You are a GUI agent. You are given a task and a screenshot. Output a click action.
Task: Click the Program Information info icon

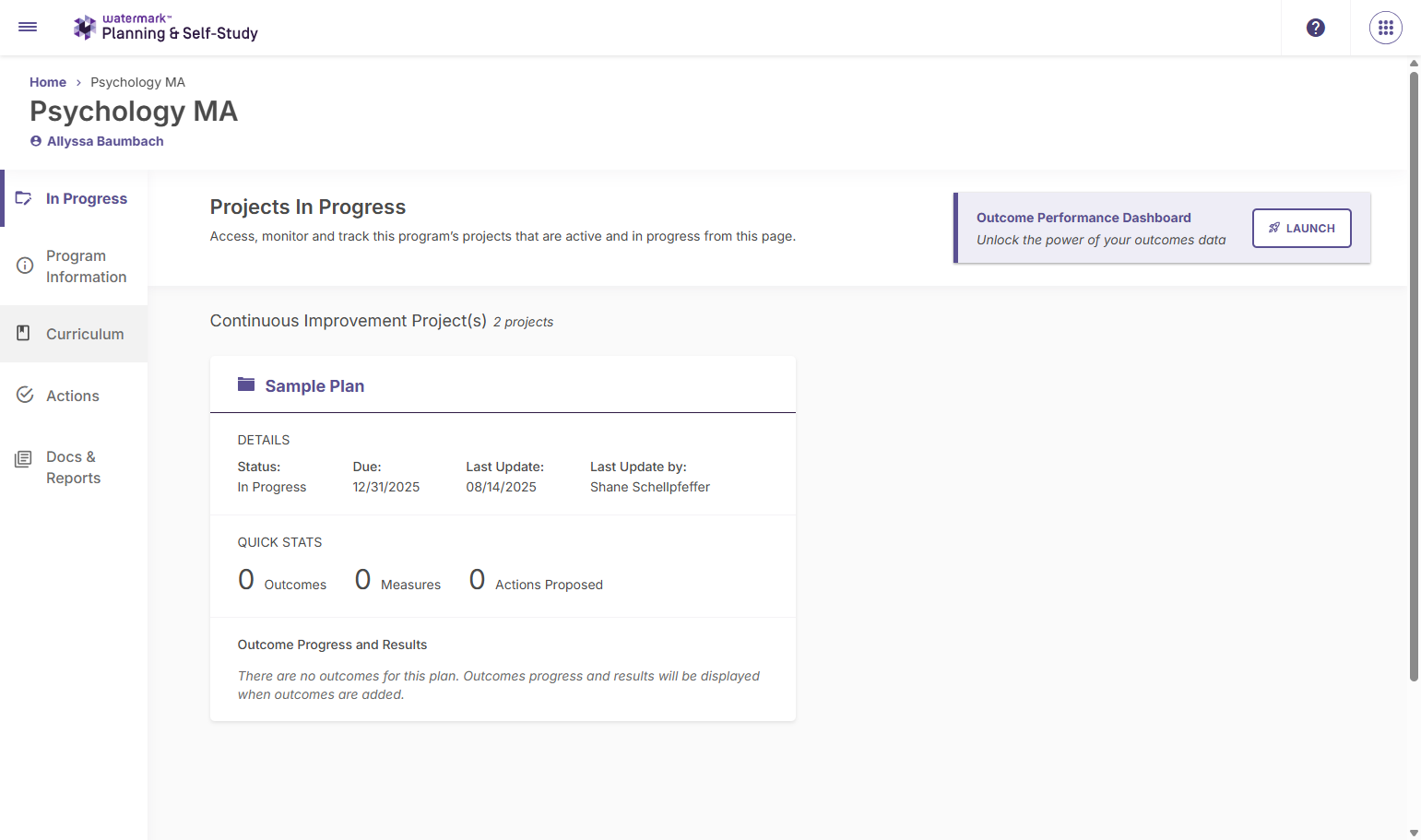25,266
